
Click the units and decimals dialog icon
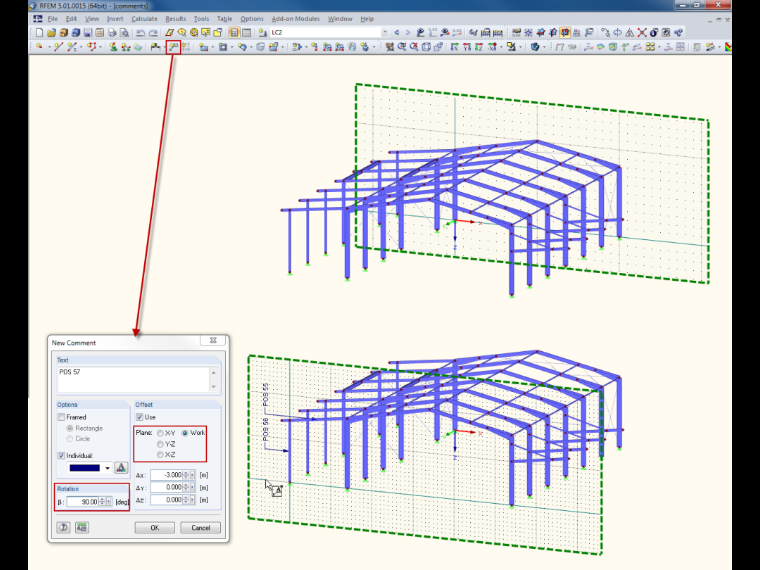tap(82, 527)
